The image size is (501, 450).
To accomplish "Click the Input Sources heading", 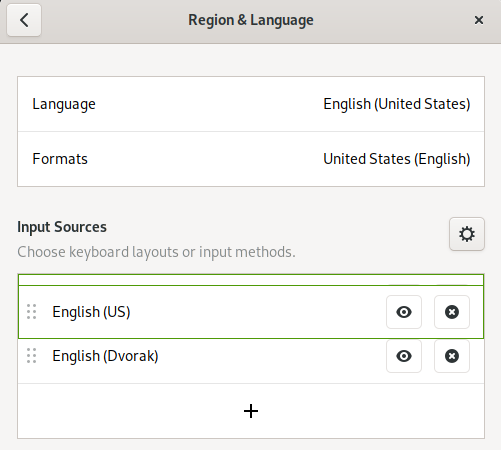I will (62, 227).
